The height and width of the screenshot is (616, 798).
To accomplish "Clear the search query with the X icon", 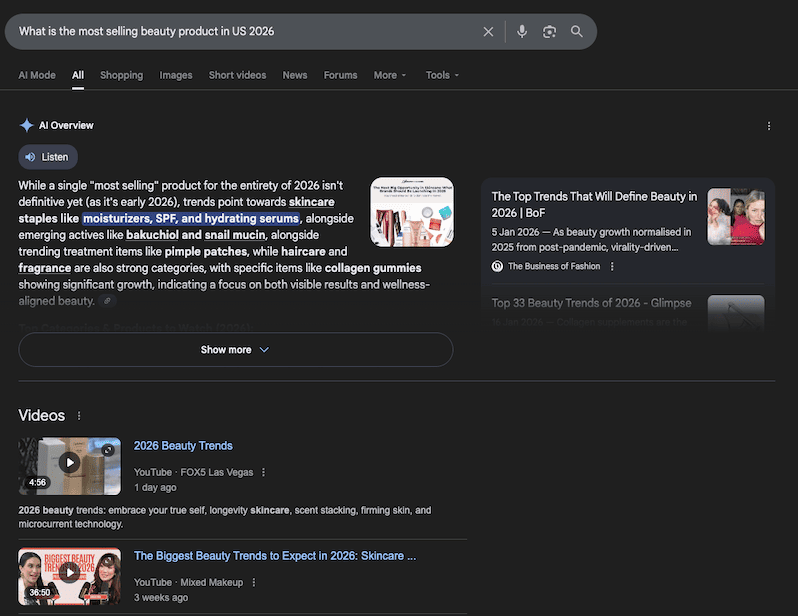I will (x=488, y=32).
